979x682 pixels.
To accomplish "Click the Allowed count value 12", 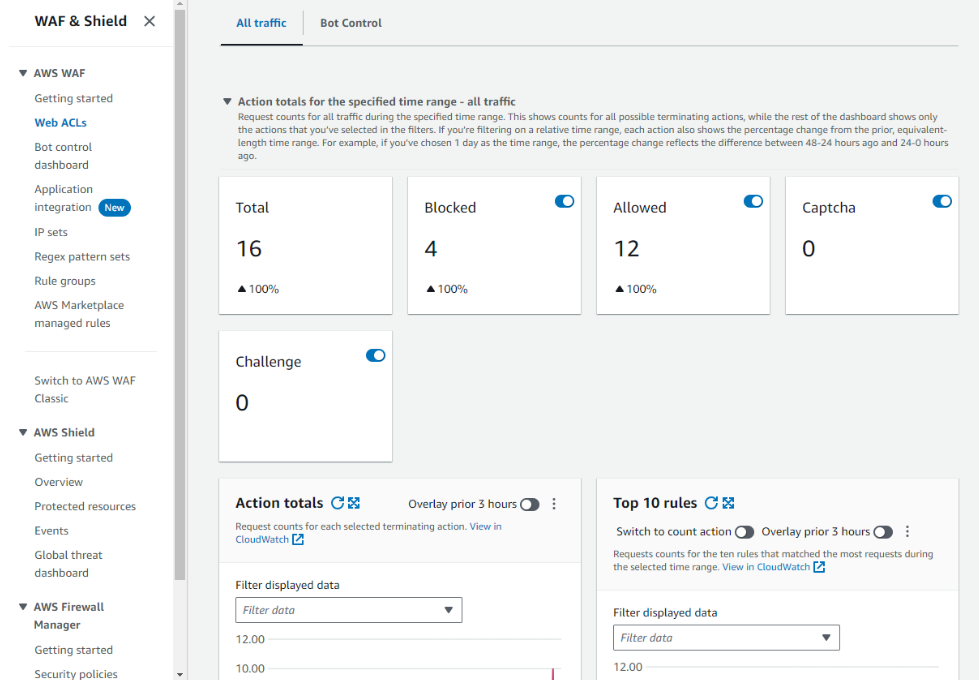I will click(626, 249).
